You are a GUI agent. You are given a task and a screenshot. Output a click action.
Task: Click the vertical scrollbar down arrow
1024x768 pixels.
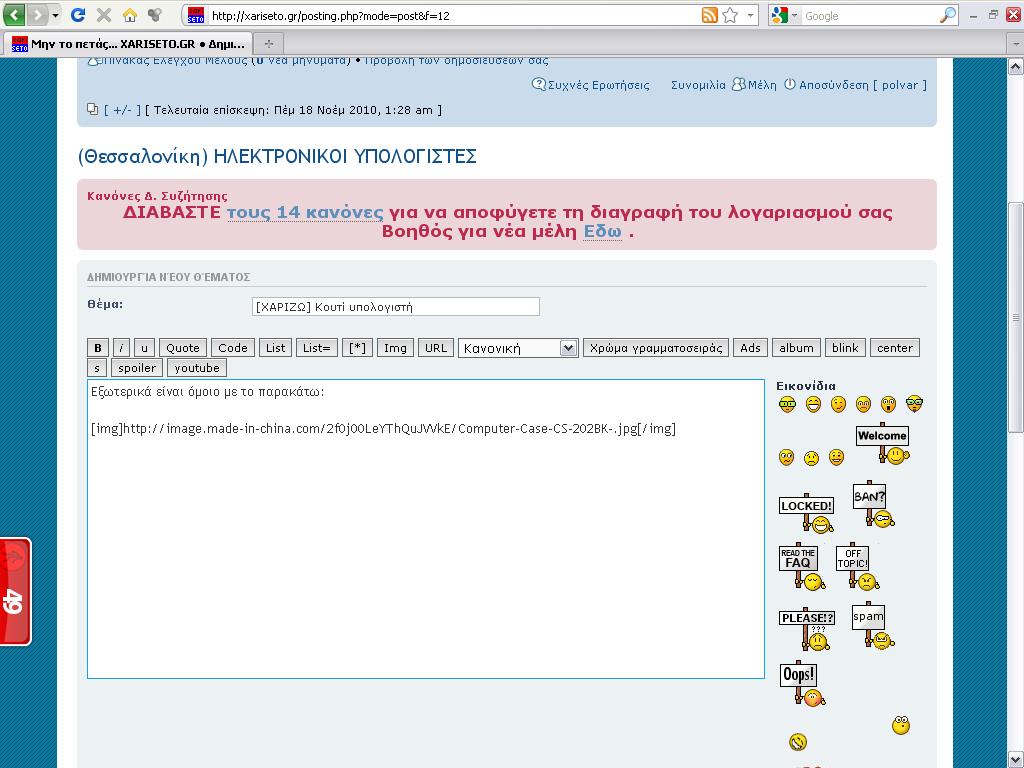pyautogui.click(x=1016, y=759)
